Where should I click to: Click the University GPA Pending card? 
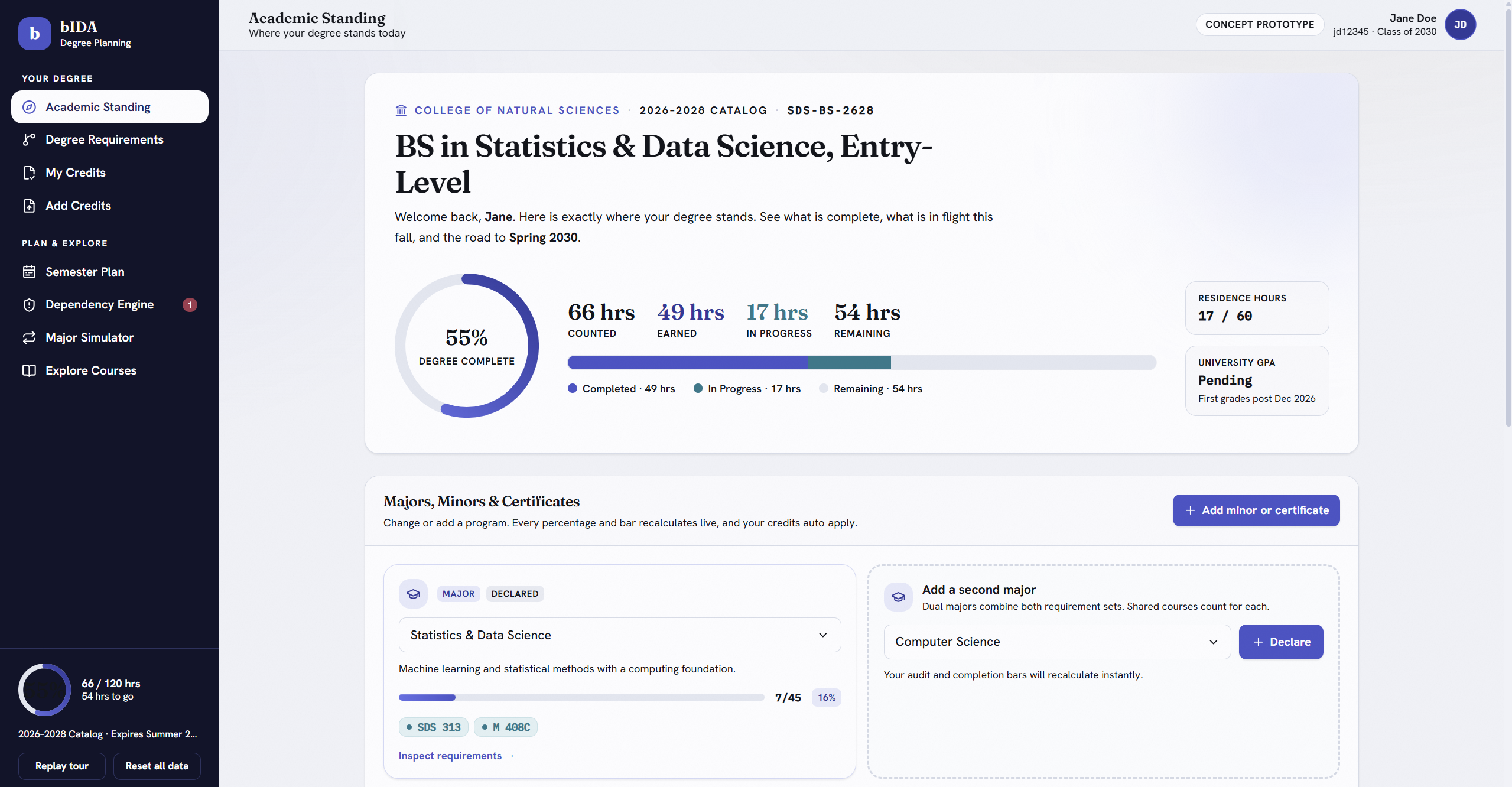pos(1257,381)
